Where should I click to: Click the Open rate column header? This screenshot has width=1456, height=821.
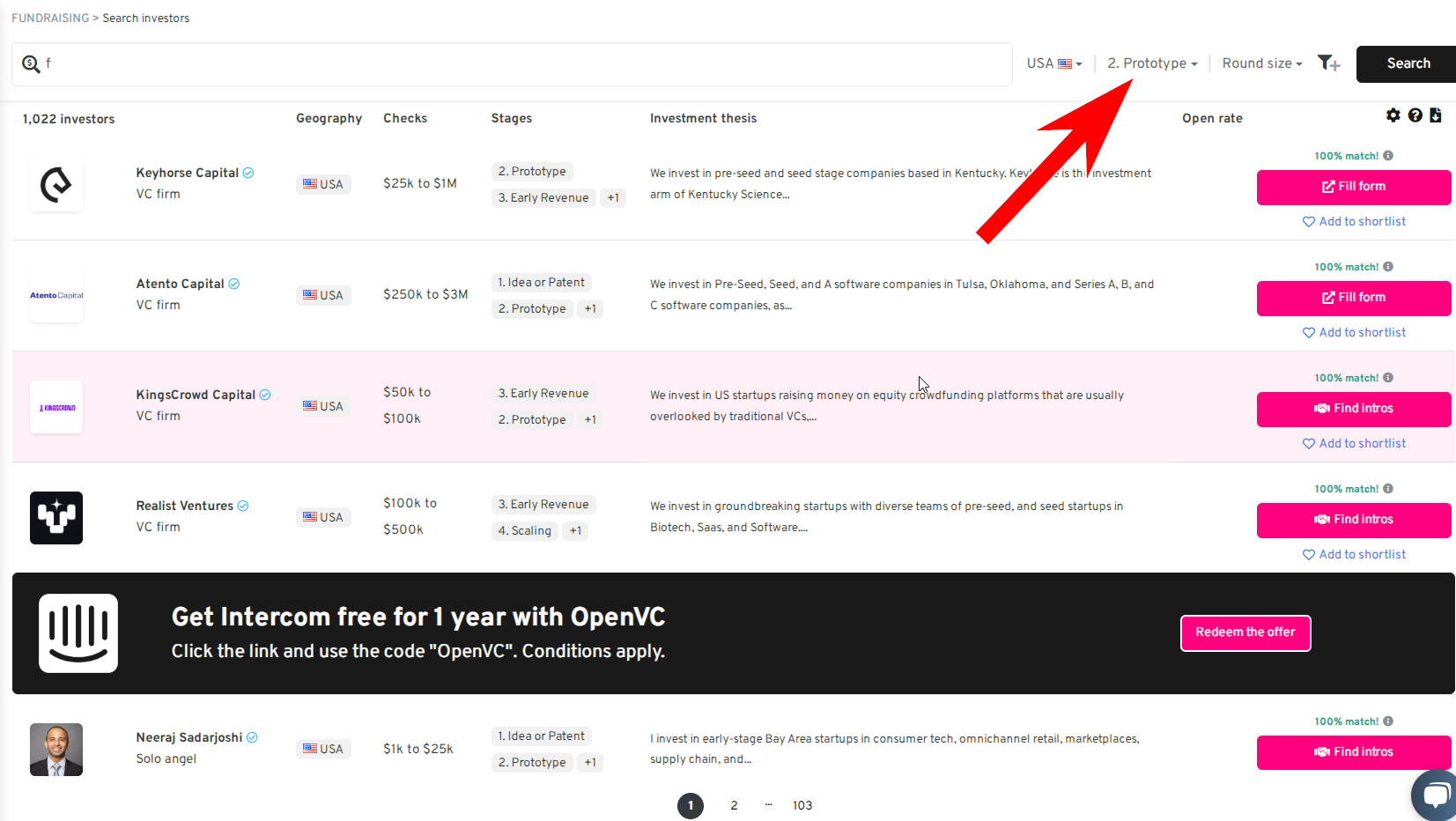tap(1212, 118)
